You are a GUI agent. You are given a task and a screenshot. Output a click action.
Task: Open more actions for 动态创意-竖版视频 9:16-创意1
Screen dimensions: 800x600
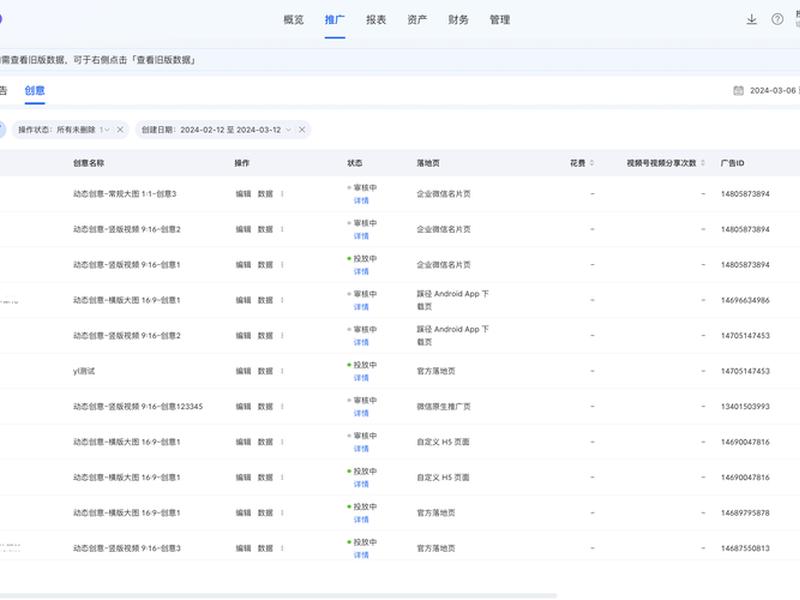pyautogui.click(x=282, y=265)
